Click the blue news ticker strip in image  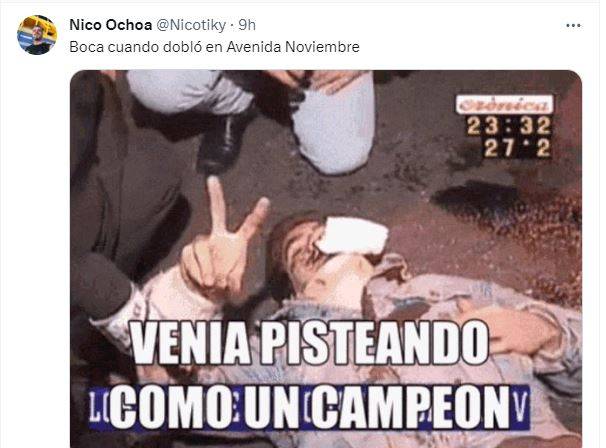(310, 408)
